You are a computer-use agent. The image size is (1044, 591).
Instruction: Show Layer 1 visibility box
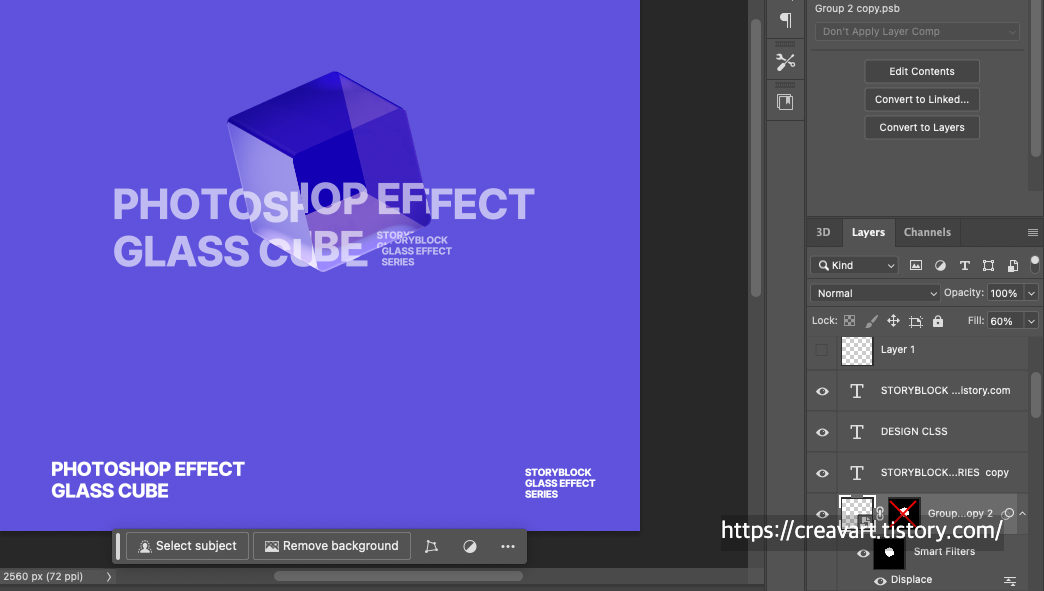822,350
